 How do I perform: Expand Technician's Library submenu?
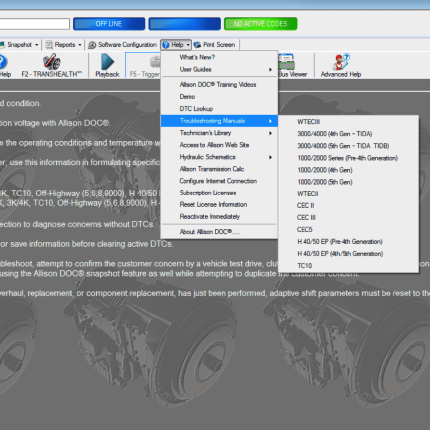pos(219,133)
